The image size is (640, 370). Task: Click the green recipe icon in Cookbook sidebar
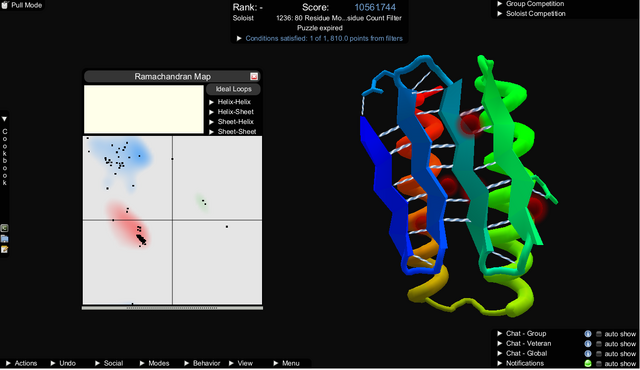click(x=4, y=228)
